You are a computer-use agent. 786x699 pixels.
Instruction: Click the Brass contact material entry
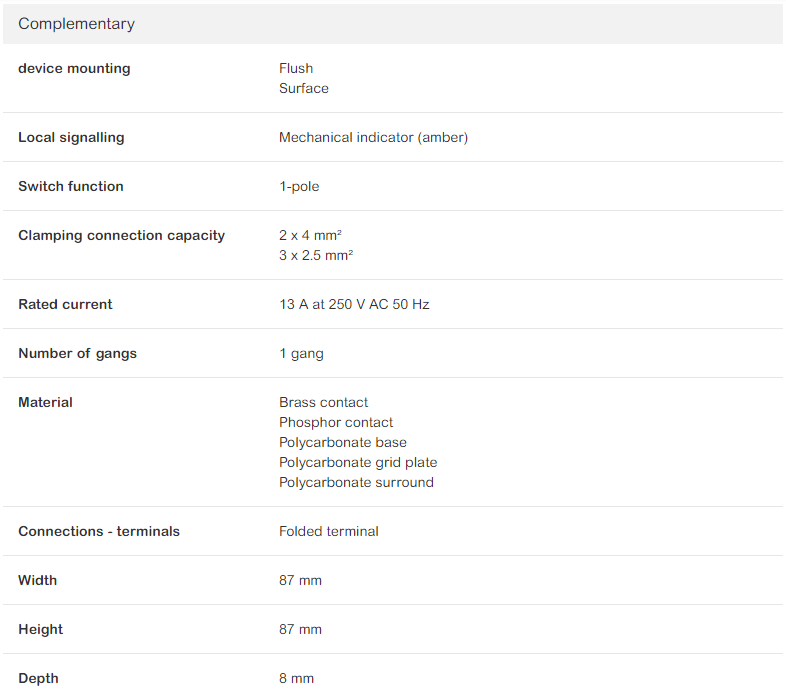point(323,402)
